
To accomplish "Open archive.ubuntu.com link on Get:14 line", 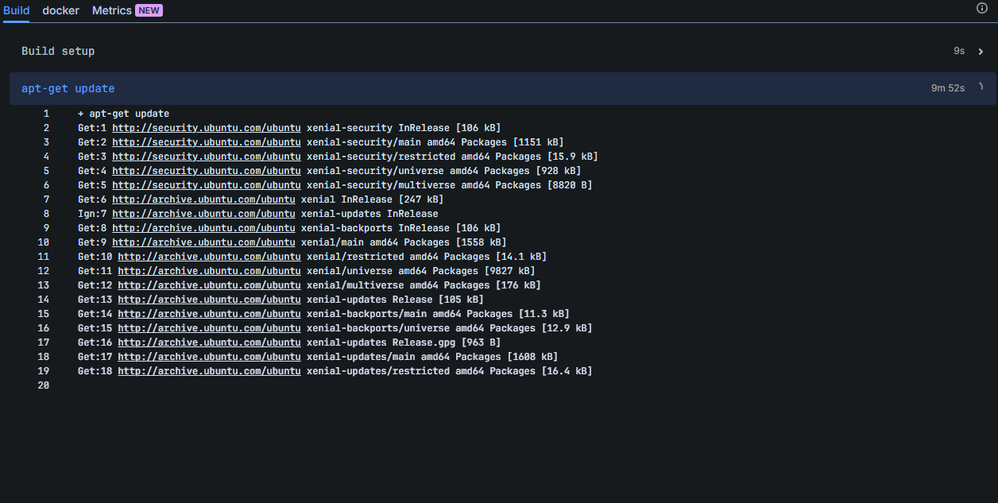I will click(x=209, y=314).
